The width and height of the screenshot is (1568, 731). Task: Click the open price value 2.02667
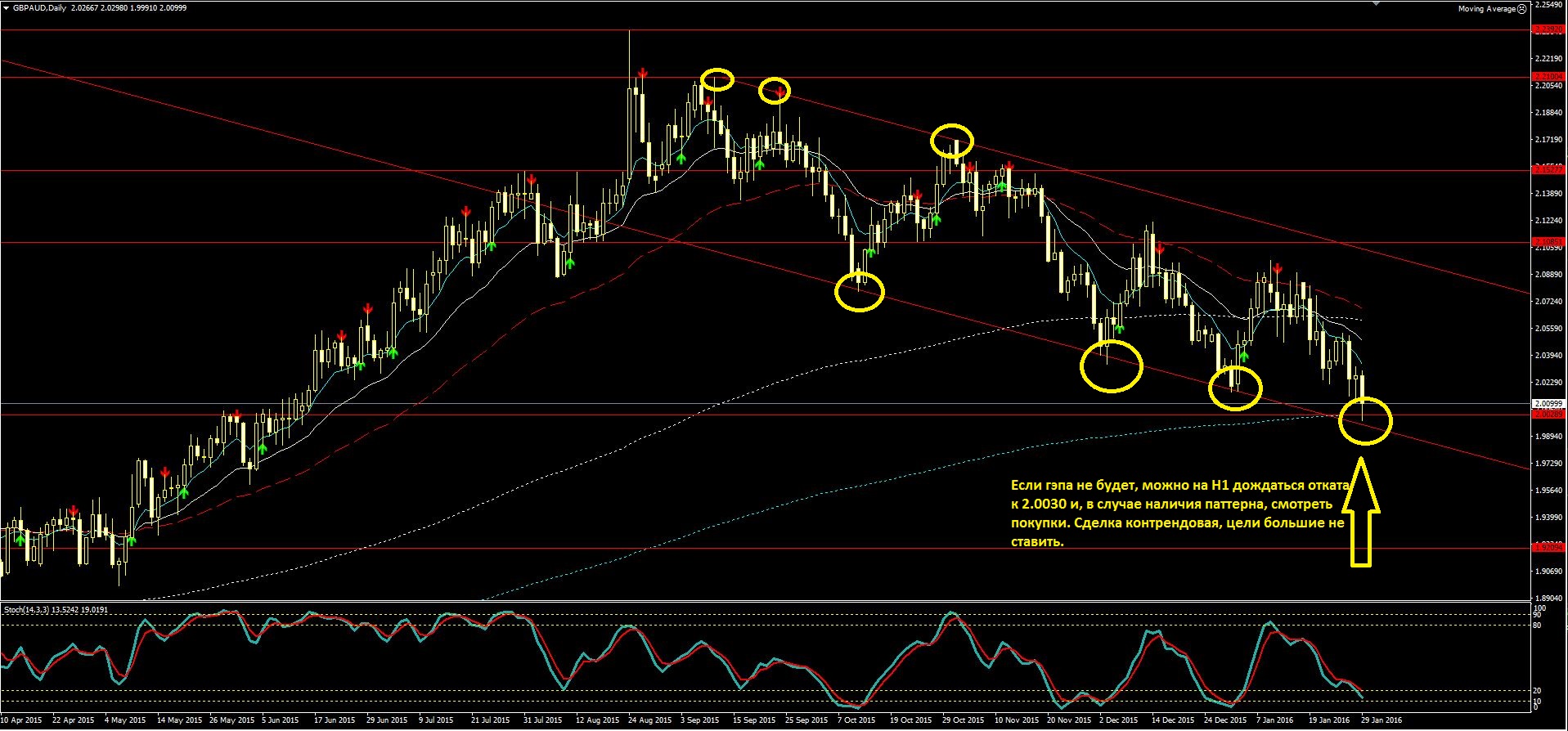pyautogui.click(x=85, y=8)
